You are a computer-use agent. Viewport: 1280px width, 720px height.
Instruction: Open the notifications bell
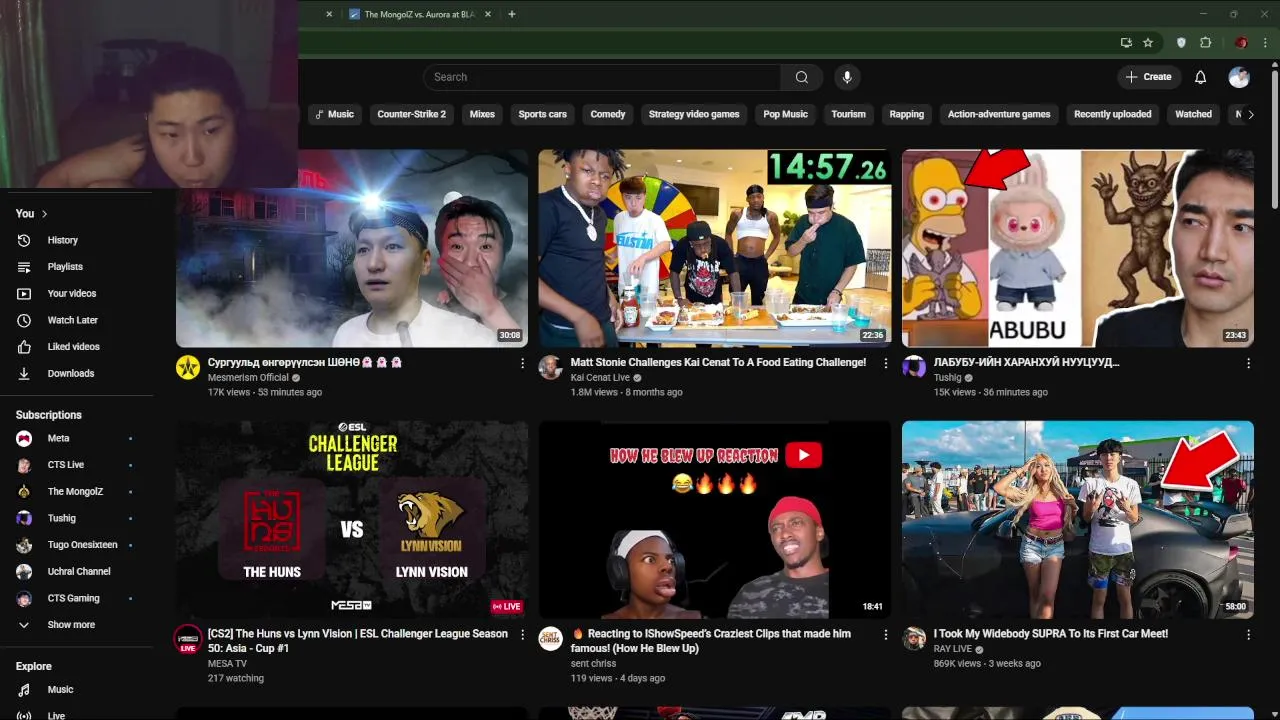click(1200, 77)
